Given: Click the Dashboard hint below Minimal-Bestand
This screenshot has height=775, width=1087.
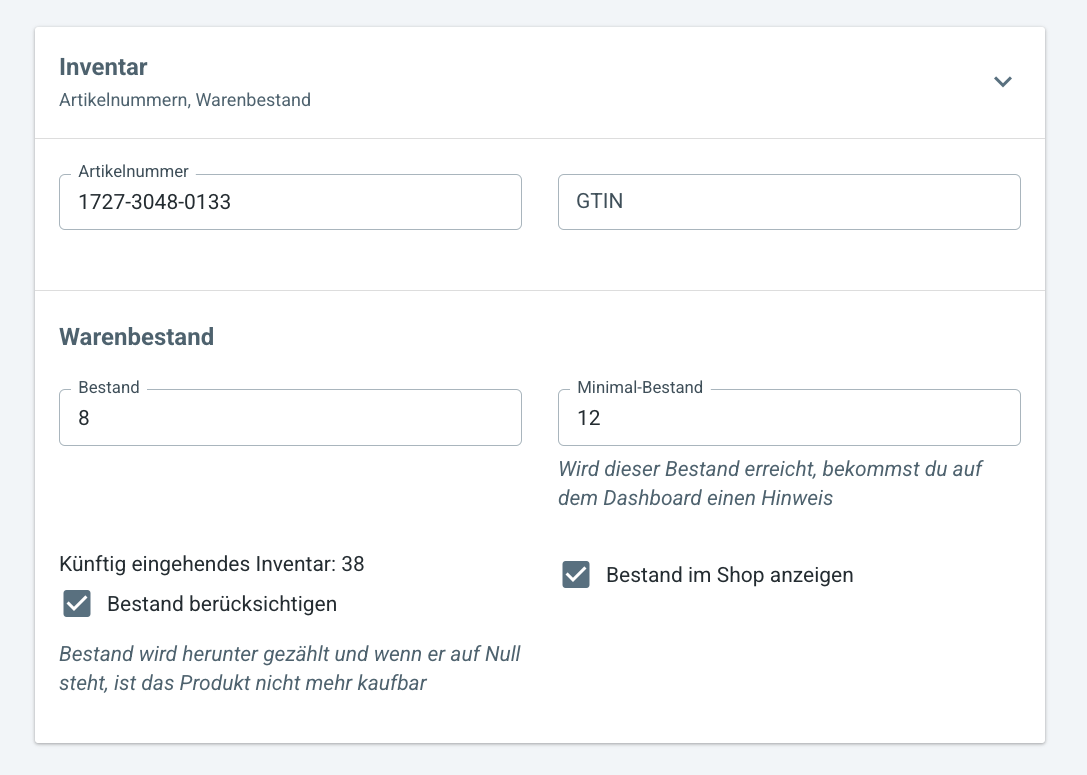Looking at the screenshot, I should (x=770, y=483).
